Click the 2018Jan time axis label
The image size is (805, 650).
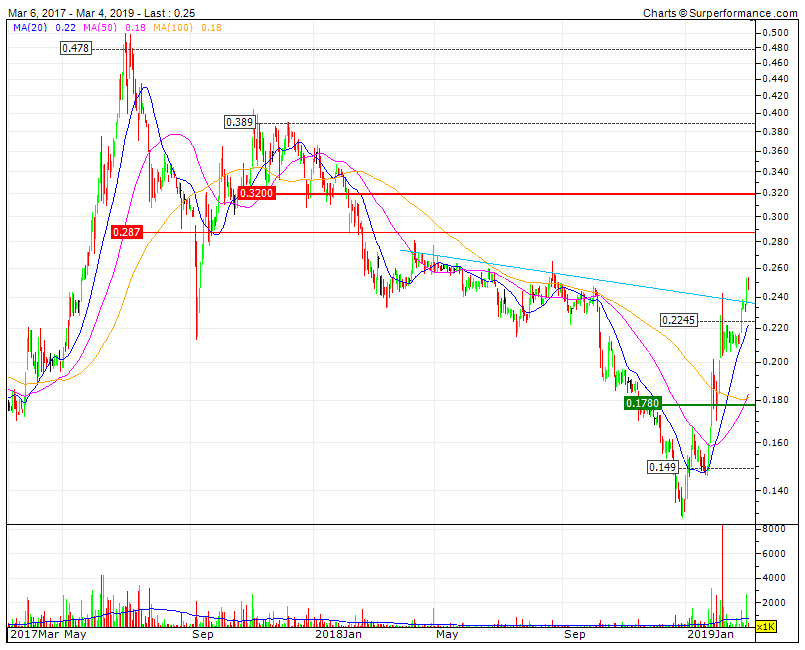click(x=338, y=635)
